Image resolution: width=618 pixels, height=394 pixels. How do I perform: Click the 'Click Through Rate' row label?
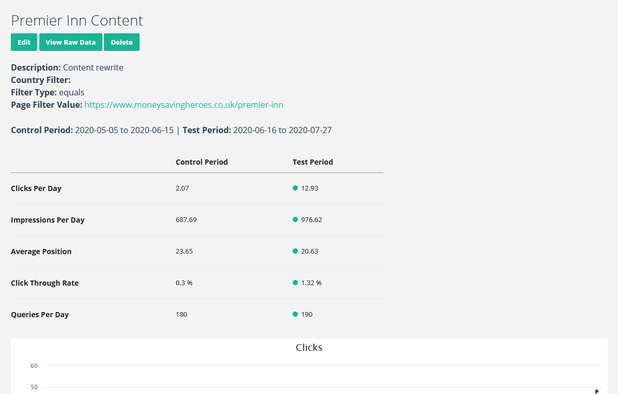point(45,283)
